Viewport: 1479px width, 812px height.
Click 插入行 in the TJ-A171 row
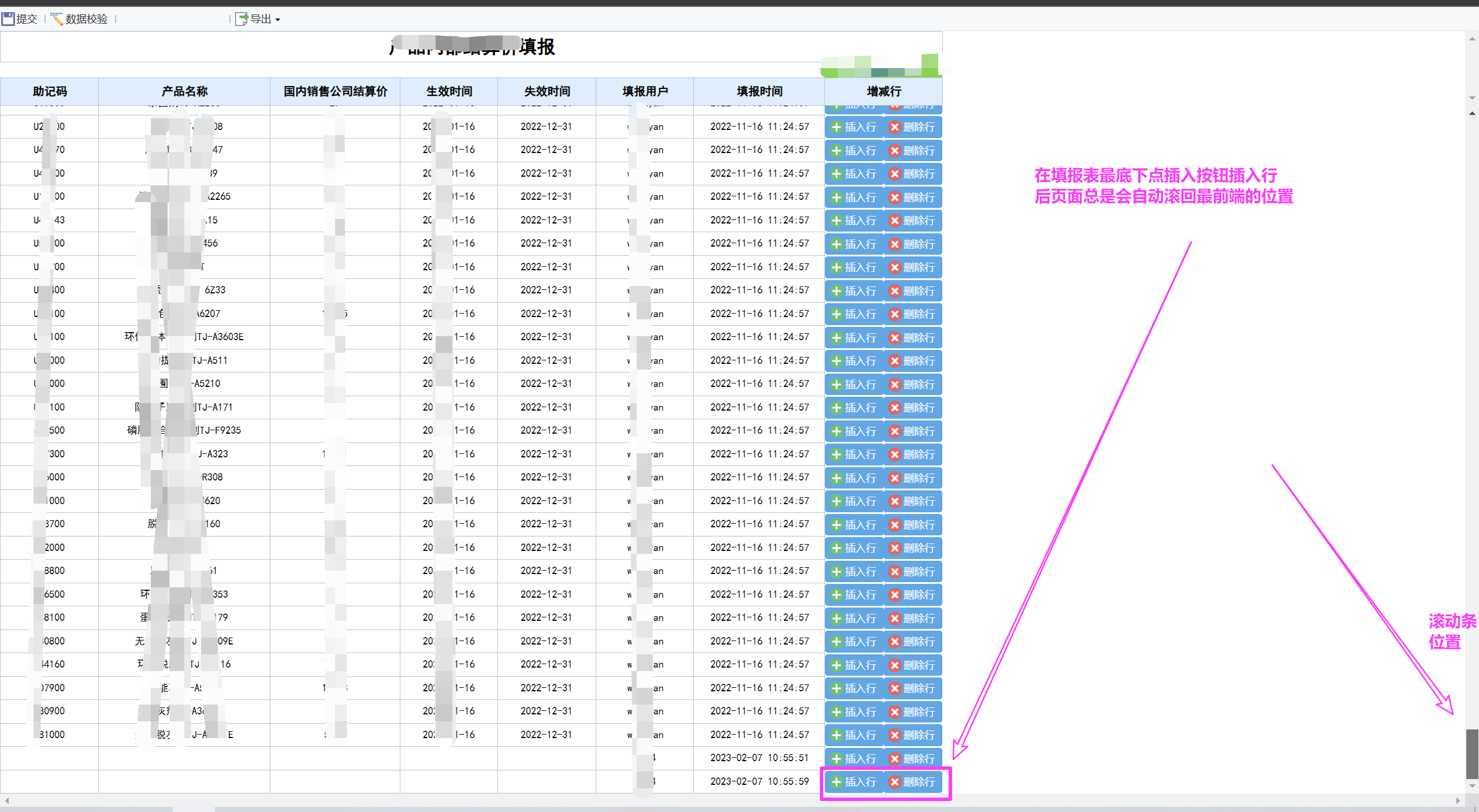854,408
